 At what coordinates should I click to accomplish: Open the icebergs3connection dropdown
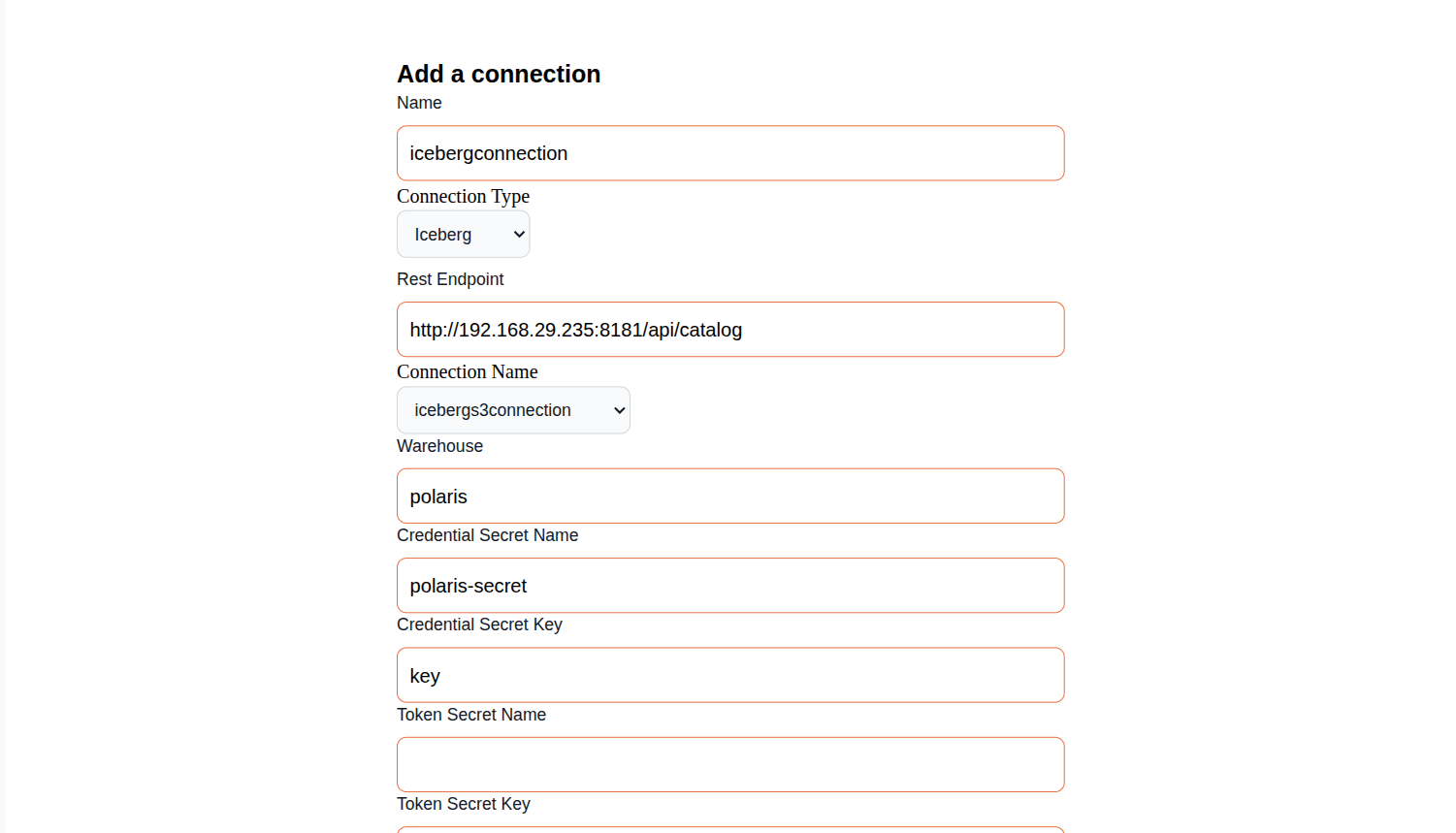[513, 410]
